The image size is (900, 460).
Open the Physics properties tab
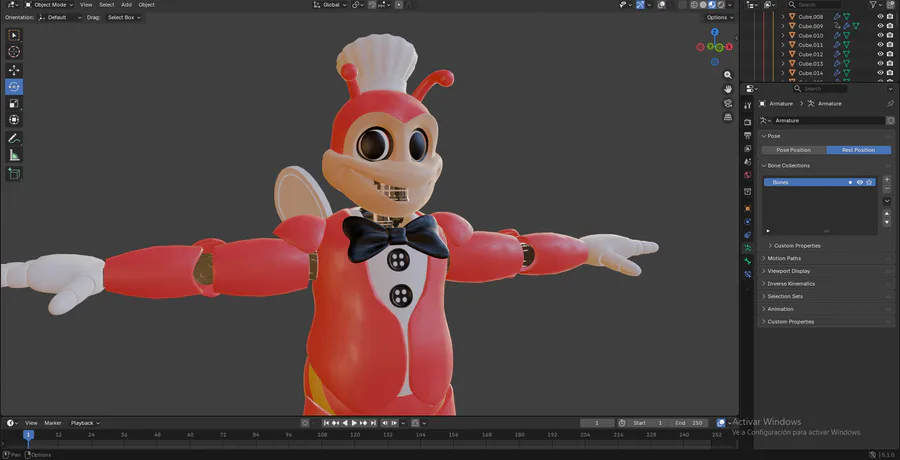pyautogui.click(x=747, y=222)
